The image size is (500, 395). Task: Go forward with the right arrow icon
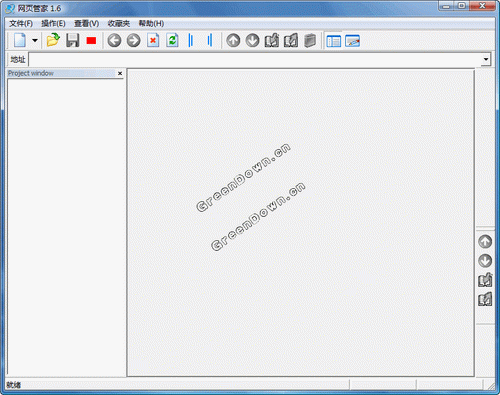click(x=134, y=41)
